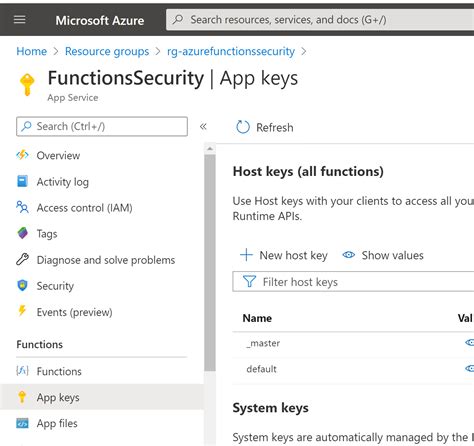Click the search magnifier icon in top bar
The width and height of the screenshot is (474, 446).
[178, 19]
